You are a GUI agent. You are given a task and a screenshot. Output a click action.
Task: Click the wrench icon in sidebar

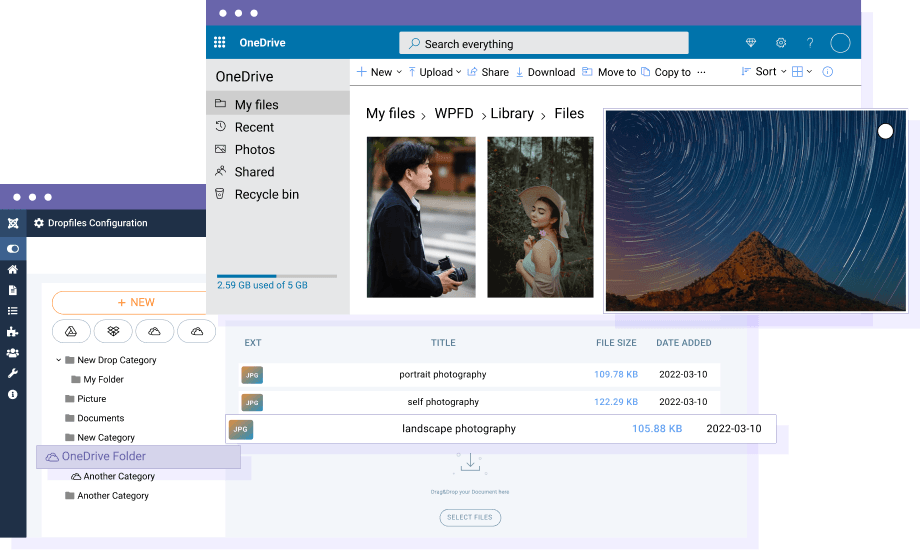pyautogui.click(x=13, y=373)
